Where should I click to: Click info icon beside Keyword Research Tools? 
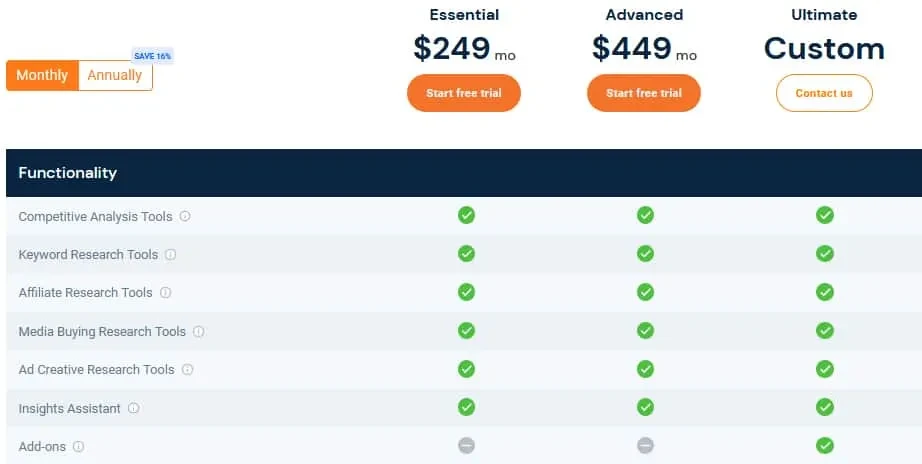[171, 255]
